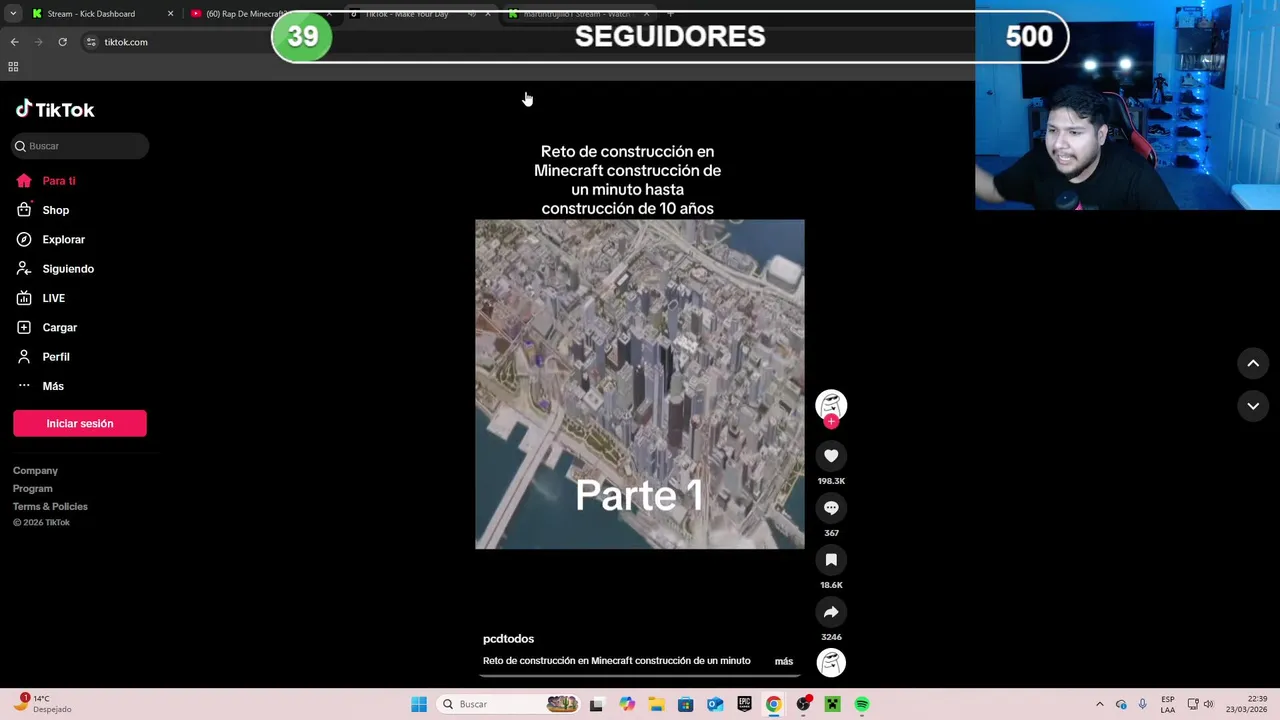Click the Chrome taskbar icon
This screenshot has height=720, width=1280.
click(x=773, y=704)
